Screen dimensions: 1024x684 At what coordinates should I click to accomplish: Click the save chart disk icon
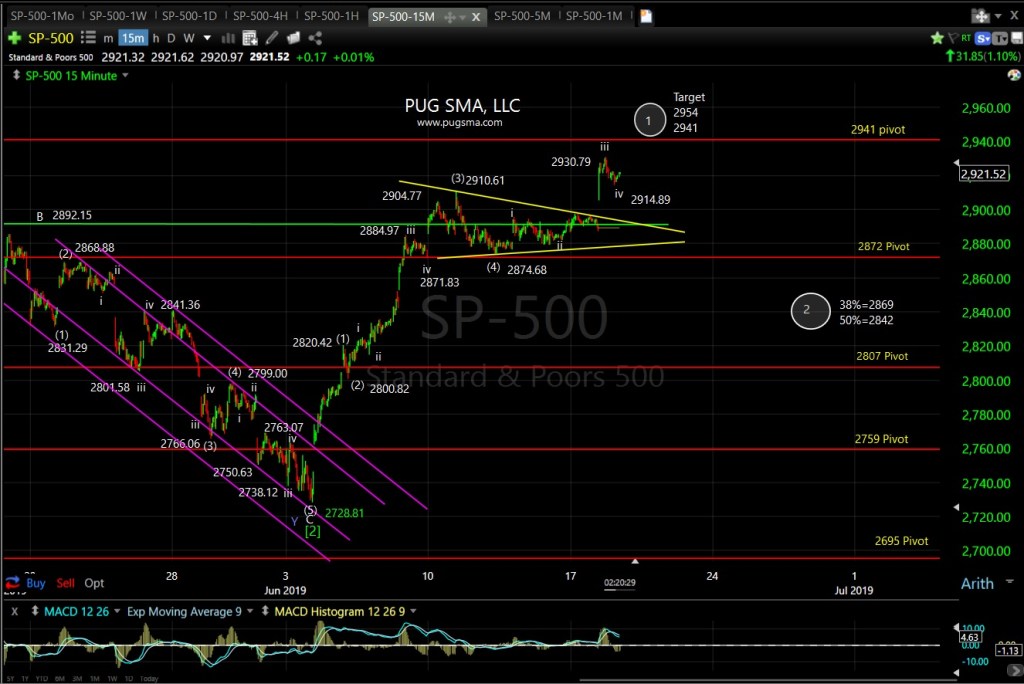(1016, 38)
